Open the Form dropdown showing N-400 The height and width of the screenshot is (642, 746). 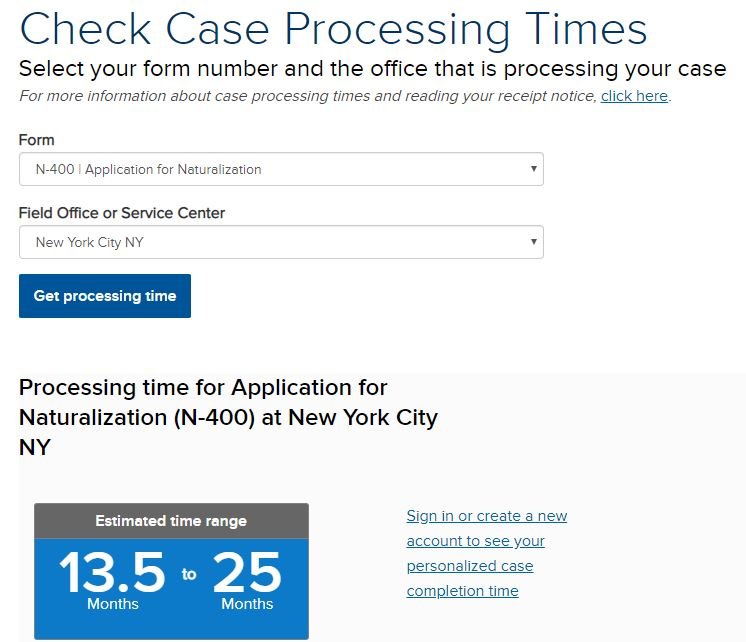(x=281, y=169)
